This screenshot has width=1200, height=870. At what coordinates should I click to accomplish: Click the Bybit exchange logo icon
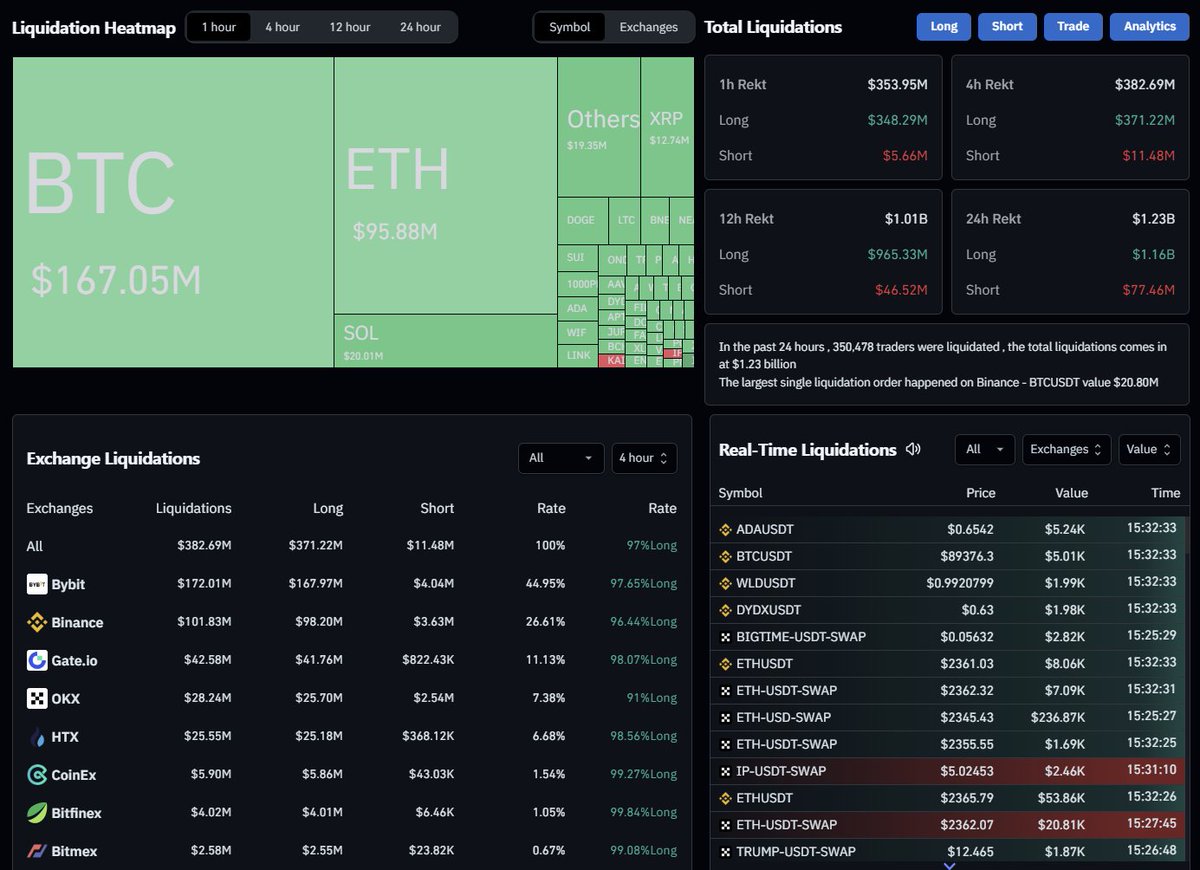pos(37,584)
